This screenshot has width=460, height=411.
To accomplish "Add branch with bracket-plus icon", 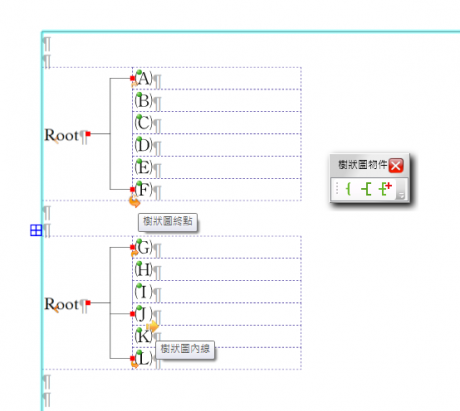I will (385, 189).
